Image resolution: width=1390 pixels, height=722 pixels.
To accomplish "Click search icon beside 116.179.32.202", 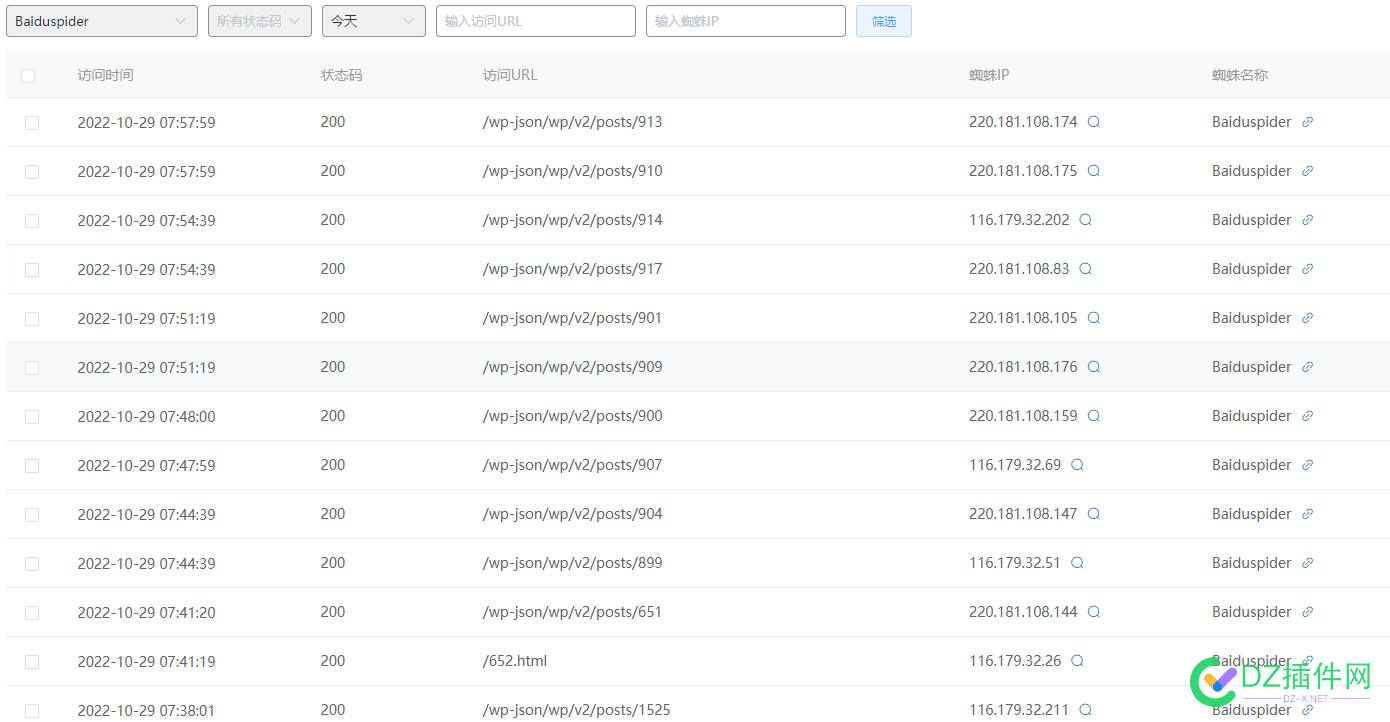I will [x=1086, y=220].
